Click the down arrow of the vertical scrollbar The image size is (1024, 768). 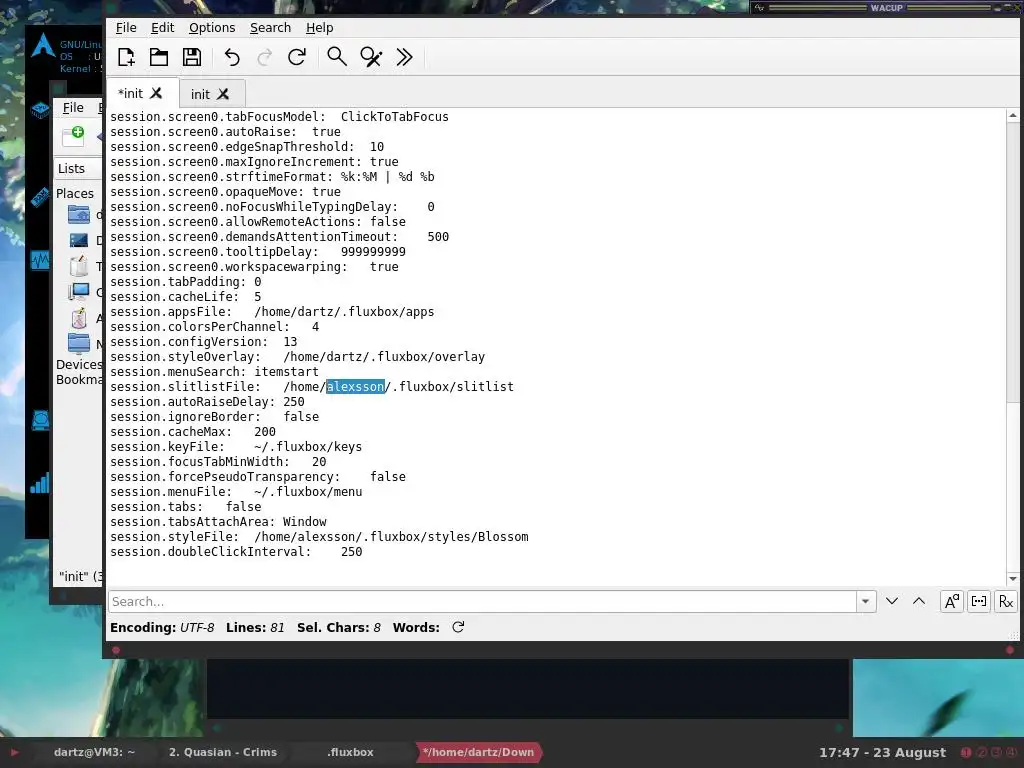point(1012,579)
